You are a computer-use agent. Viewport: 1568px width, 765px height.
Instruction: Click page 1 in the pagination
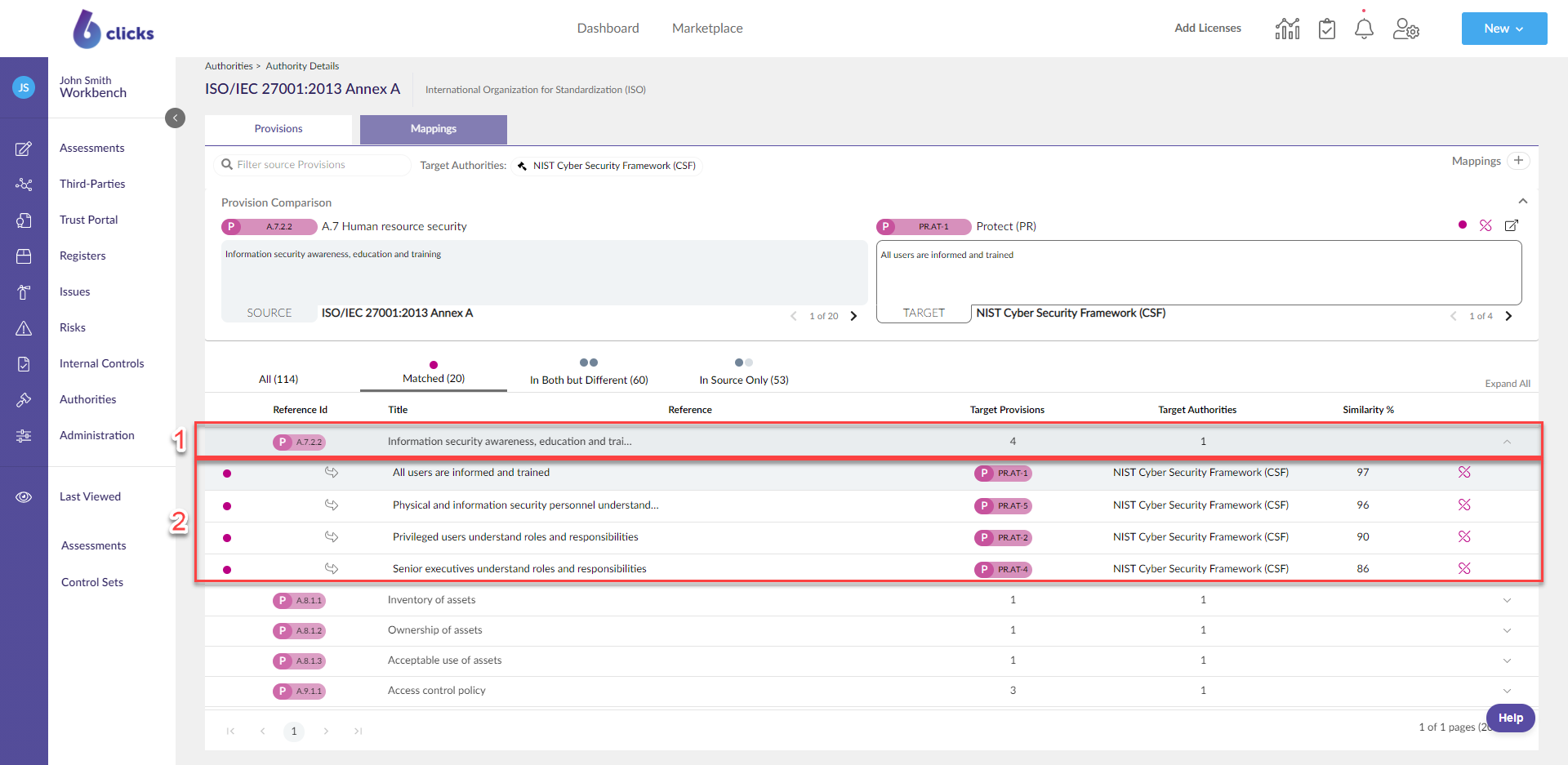click(294, 732)
